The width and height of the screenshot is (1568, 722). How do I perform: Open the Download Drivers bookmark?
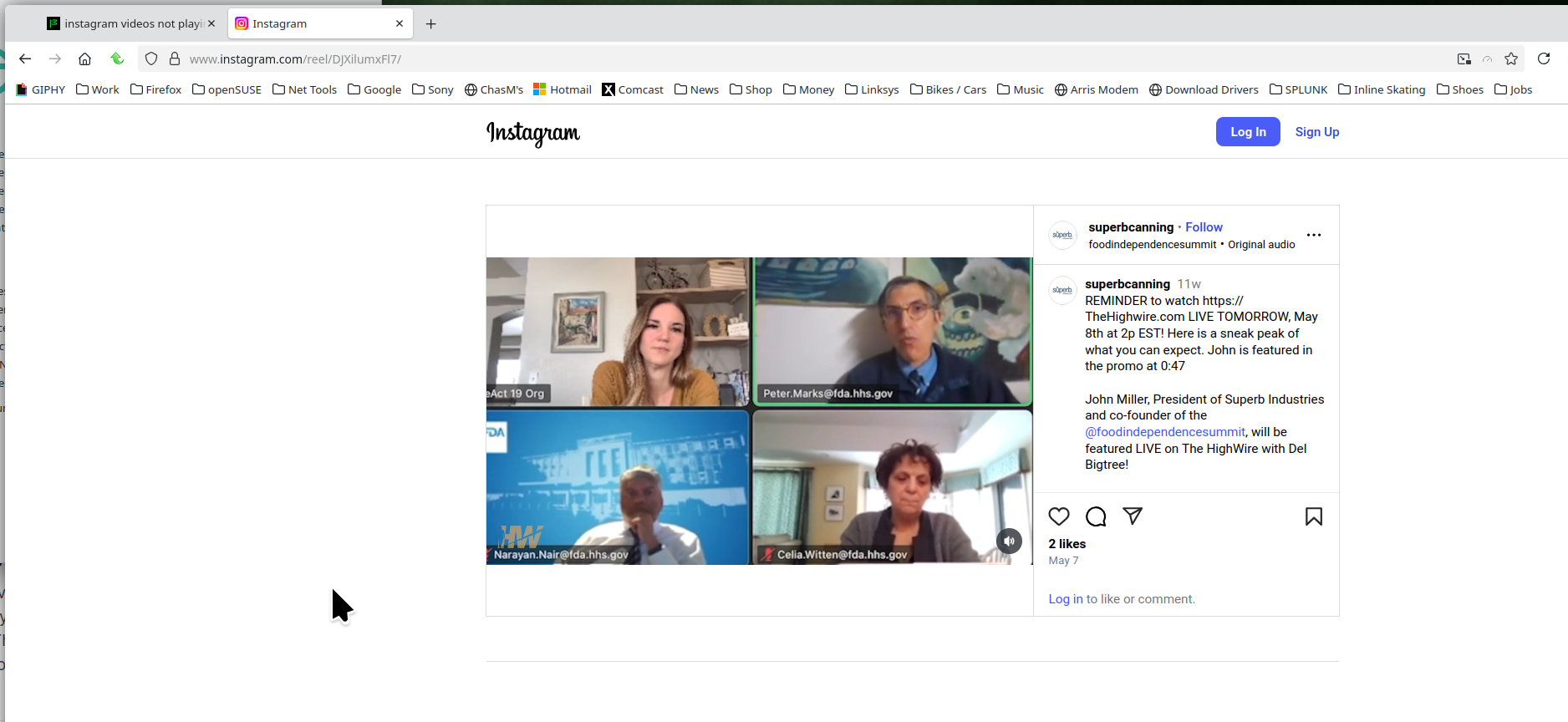pos(1204,89)
